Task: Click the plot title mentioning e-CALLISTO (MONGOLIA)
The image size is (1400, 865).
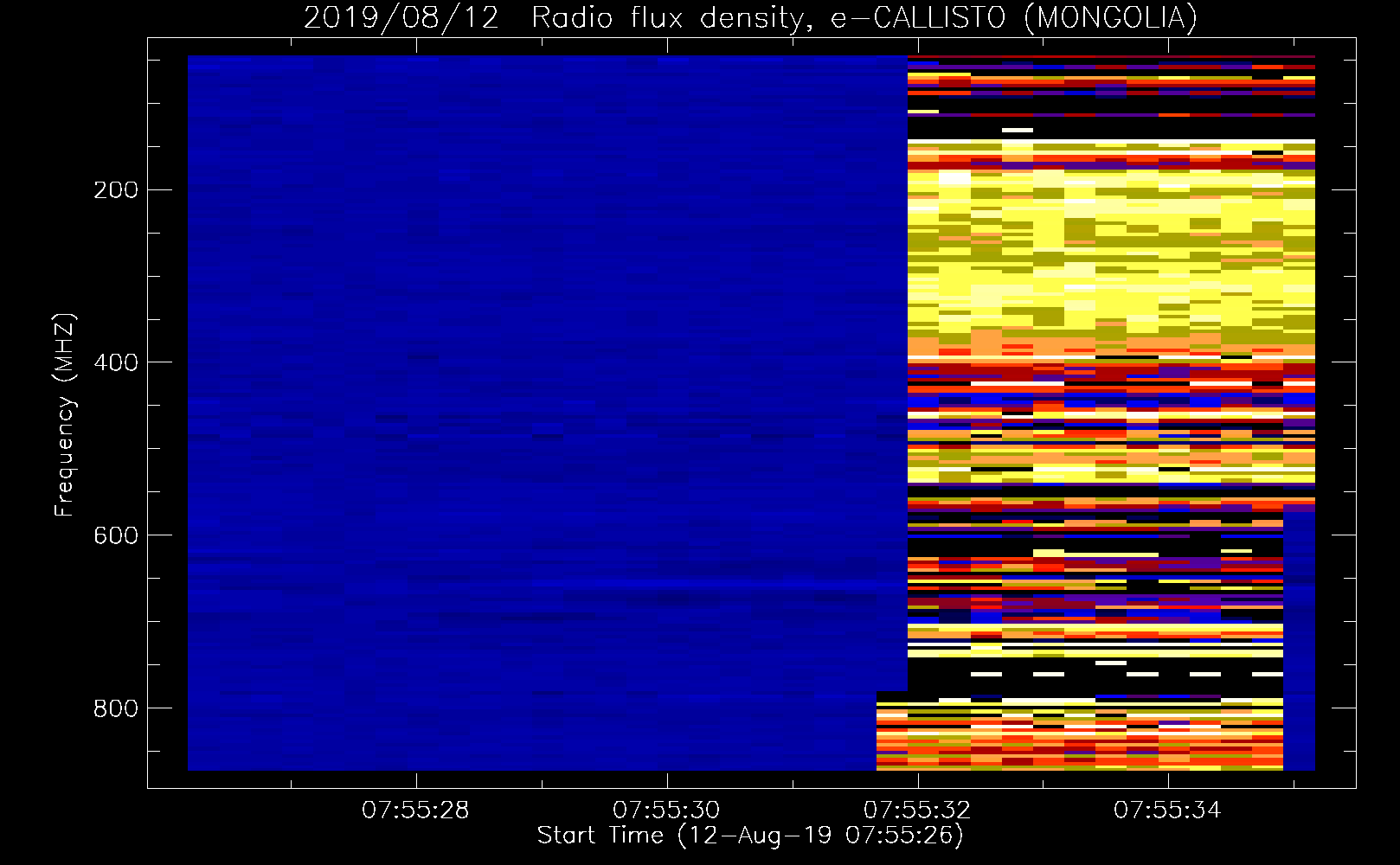Action: coord(750,17)
